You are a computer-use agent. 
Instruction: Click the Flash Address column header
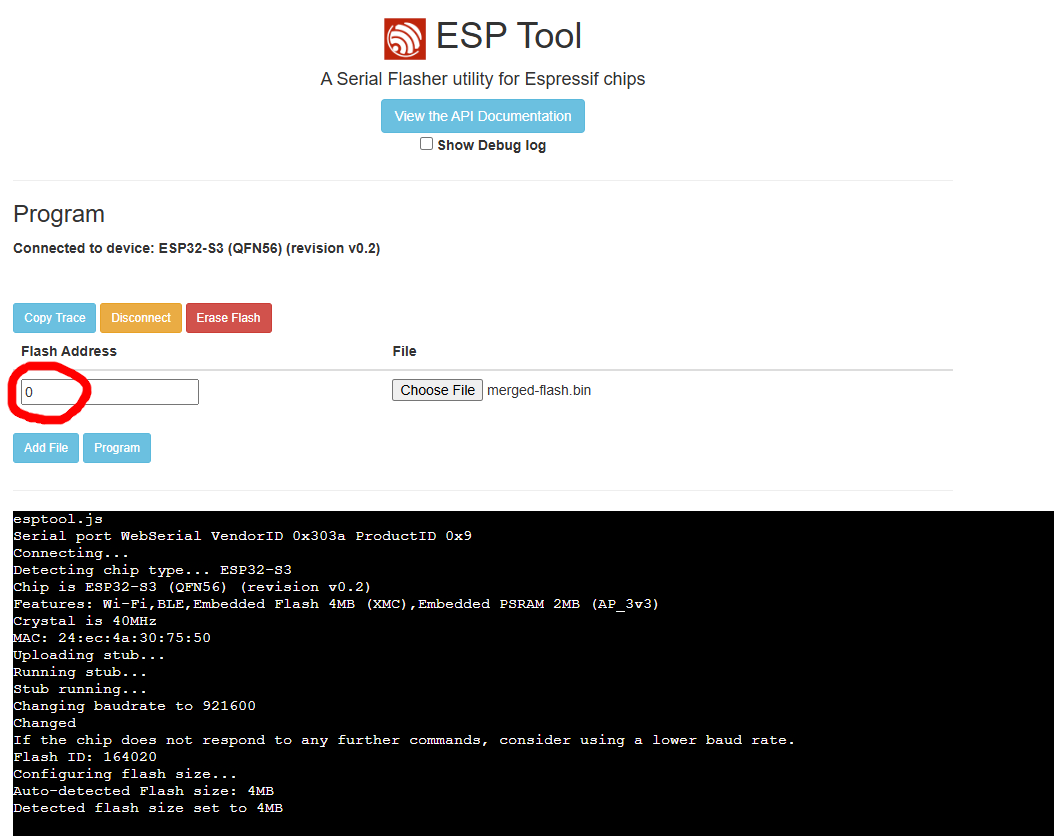tap(69, 351)
